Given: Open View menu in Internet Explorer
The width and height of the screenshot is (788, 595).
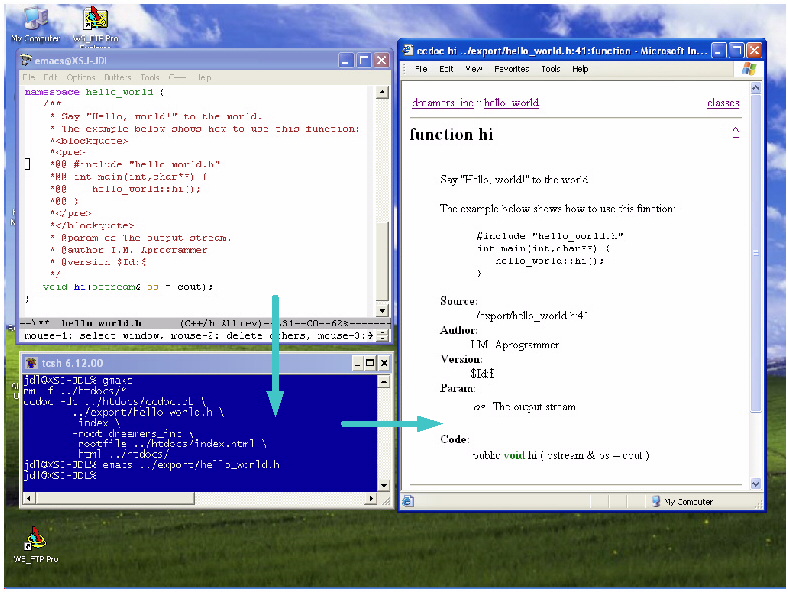Looking at the screenshot, I should coord(473,69).
